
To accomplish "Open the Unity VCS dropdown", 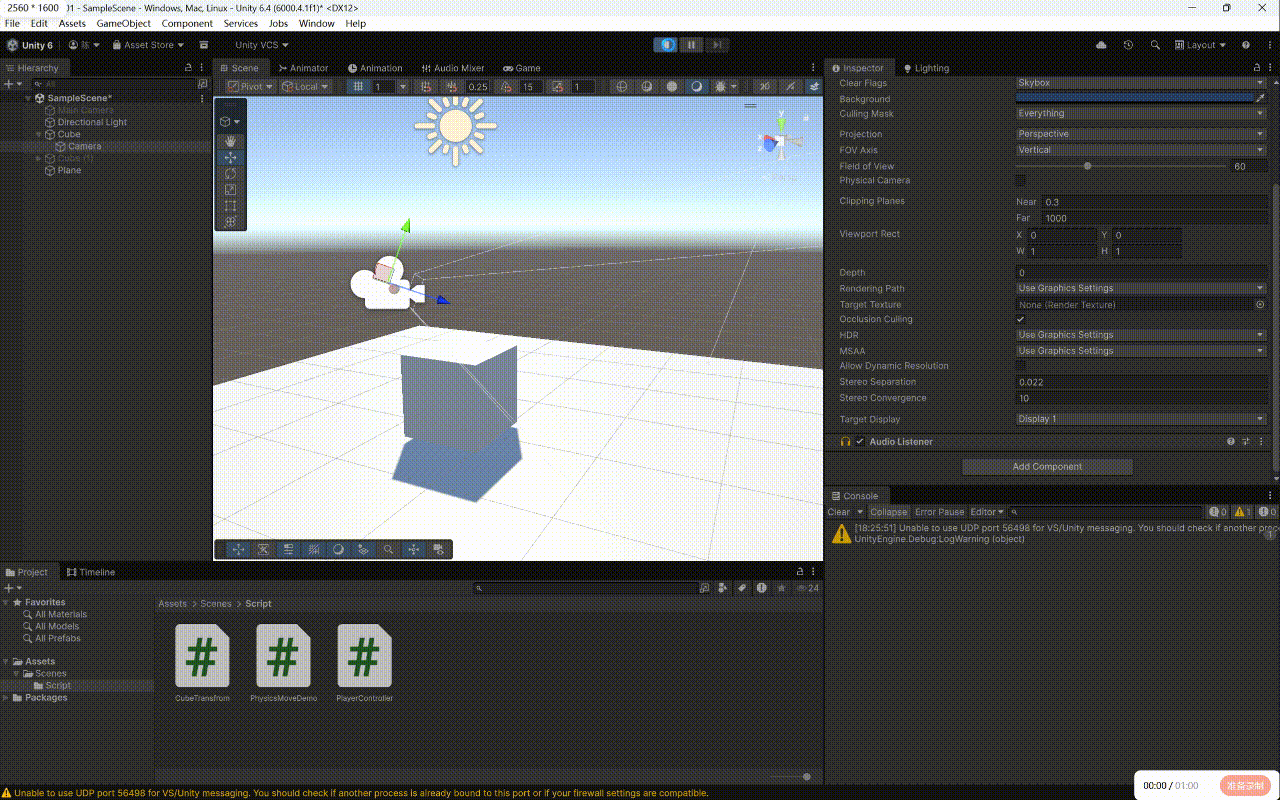I will click(261, 45).
